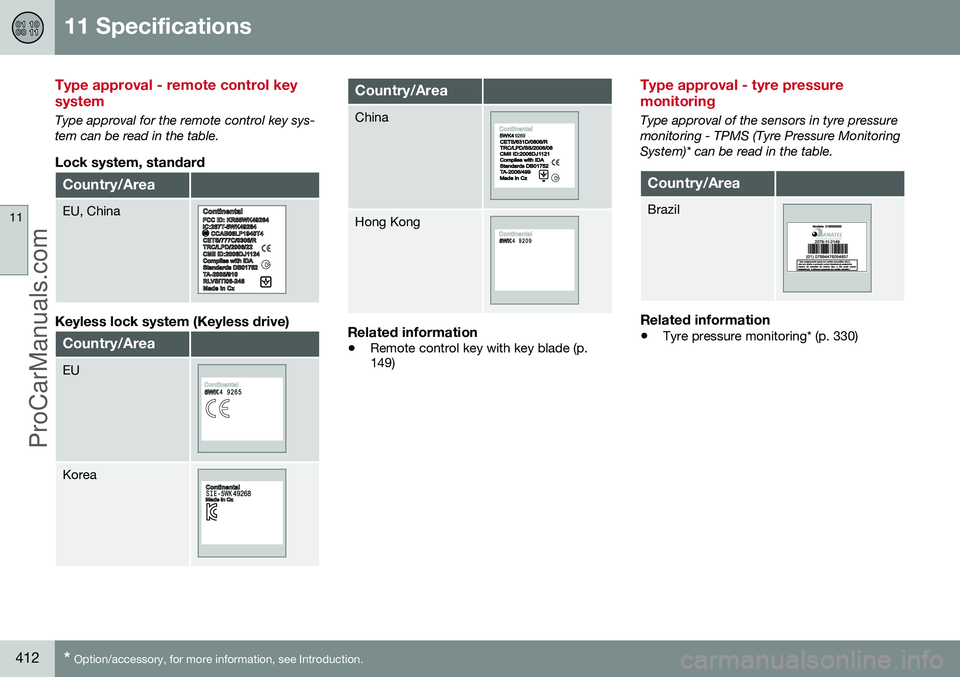Click "Related information" above the remote control key reference
960x677 pixels.
[413, 332]
